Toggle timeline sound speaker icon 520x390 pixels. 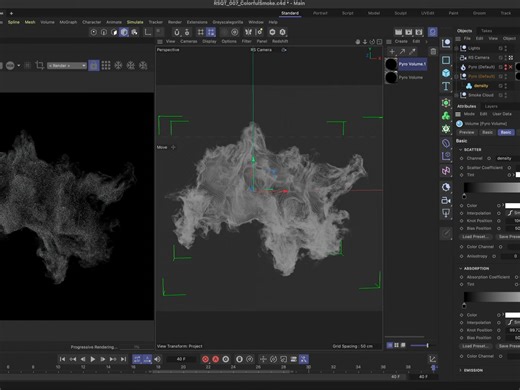(x=157, y=359)
